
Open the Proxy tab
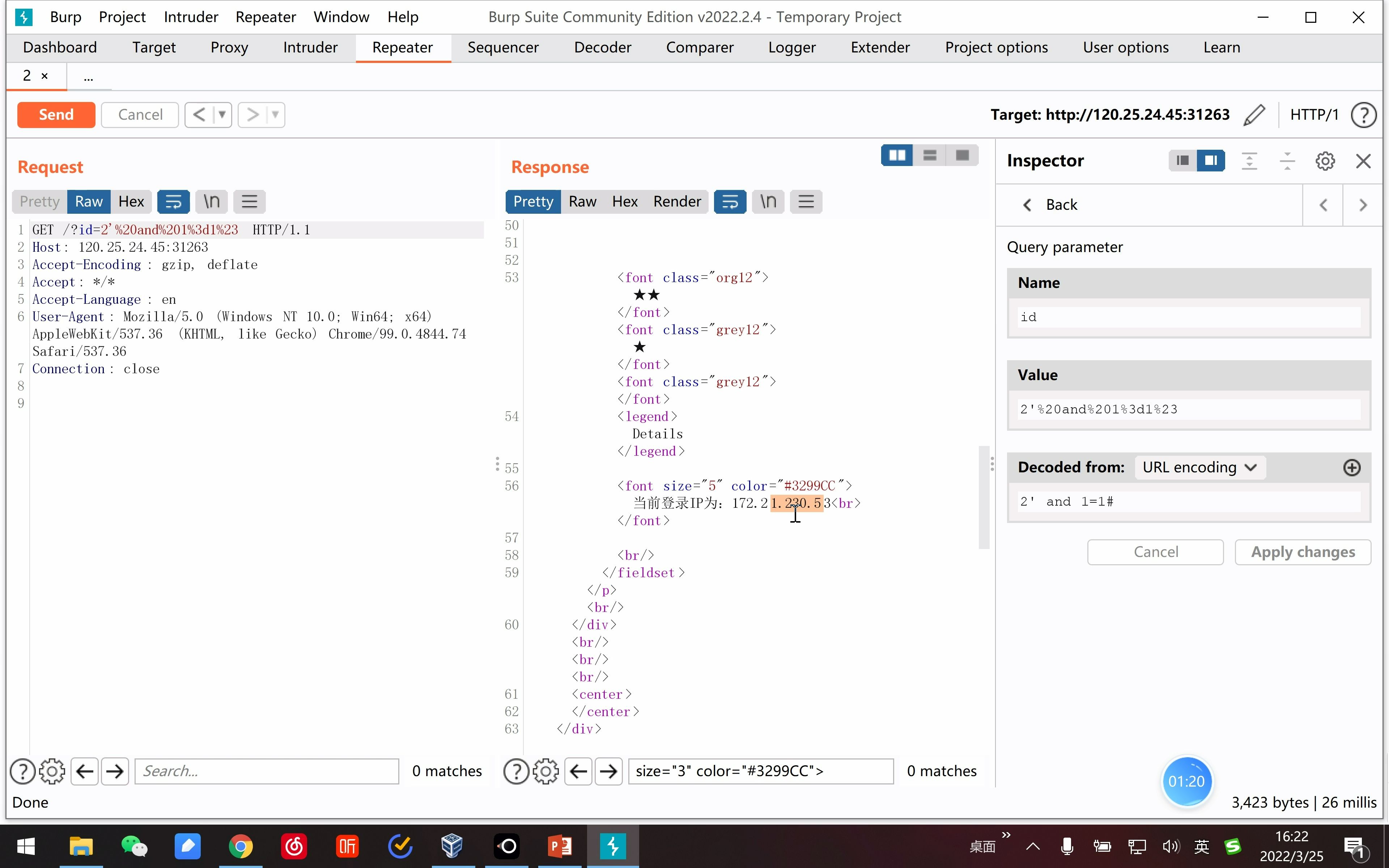[x=229, y=48]
